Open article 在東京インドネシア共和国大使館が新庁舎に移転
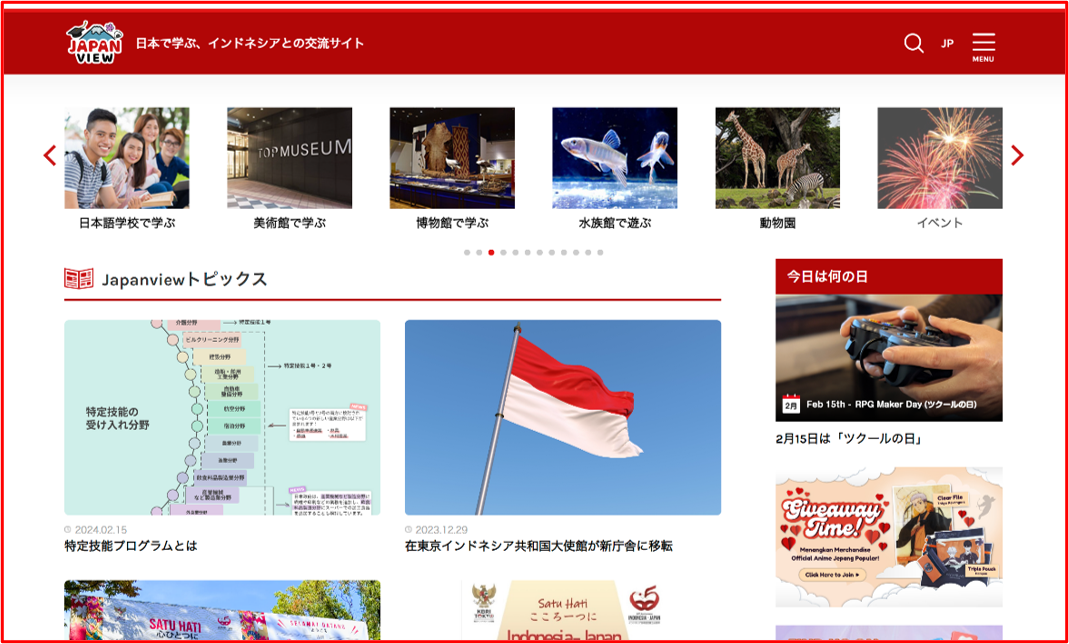Viewport: 1069px width, 644px height. (x=539, y=546)
